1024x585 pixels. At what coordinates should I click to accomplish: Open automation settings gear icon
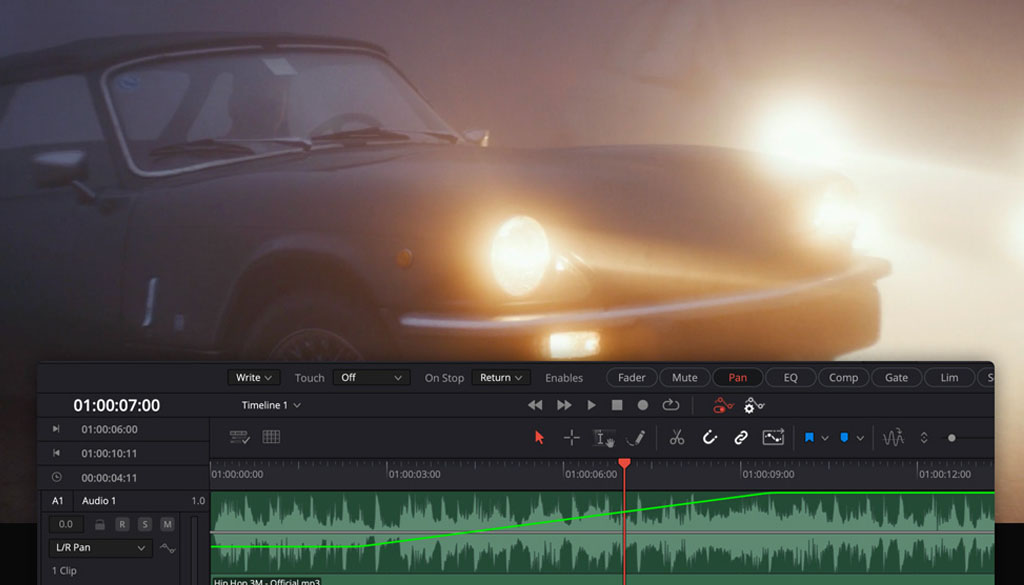tap(754, 405)
